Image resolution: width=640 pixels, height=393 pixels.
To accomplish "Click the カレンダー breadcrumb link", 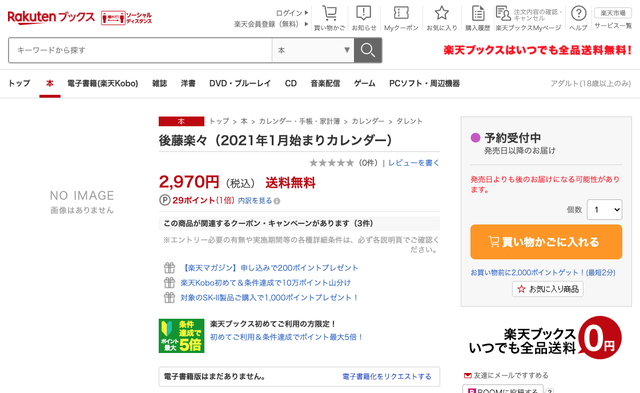I will [368, 121].
